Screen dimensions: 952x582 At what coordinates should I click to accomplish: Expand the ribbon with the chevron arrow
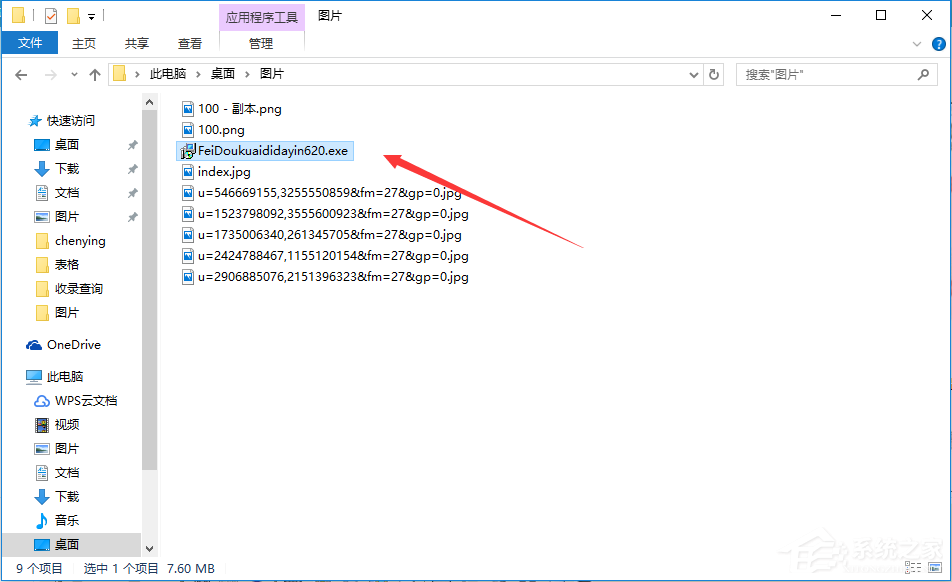coord(917,44)
